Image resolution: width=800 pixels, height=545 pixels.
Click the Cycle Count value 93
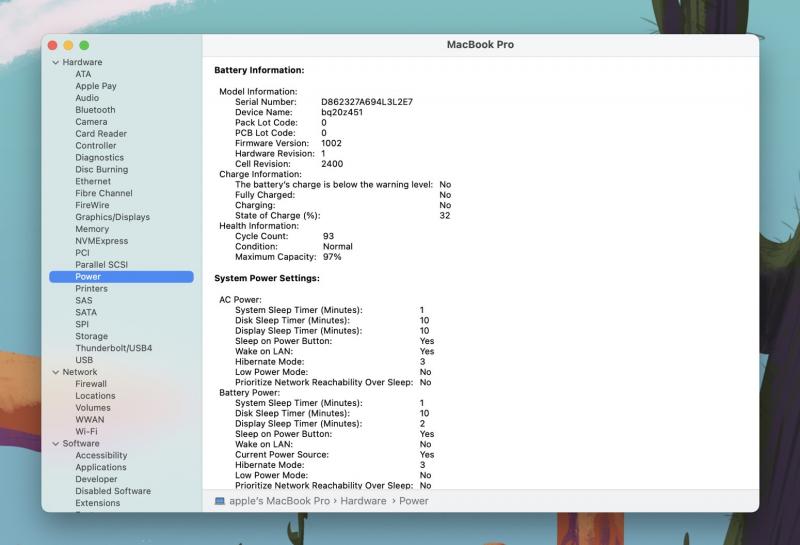329,236
